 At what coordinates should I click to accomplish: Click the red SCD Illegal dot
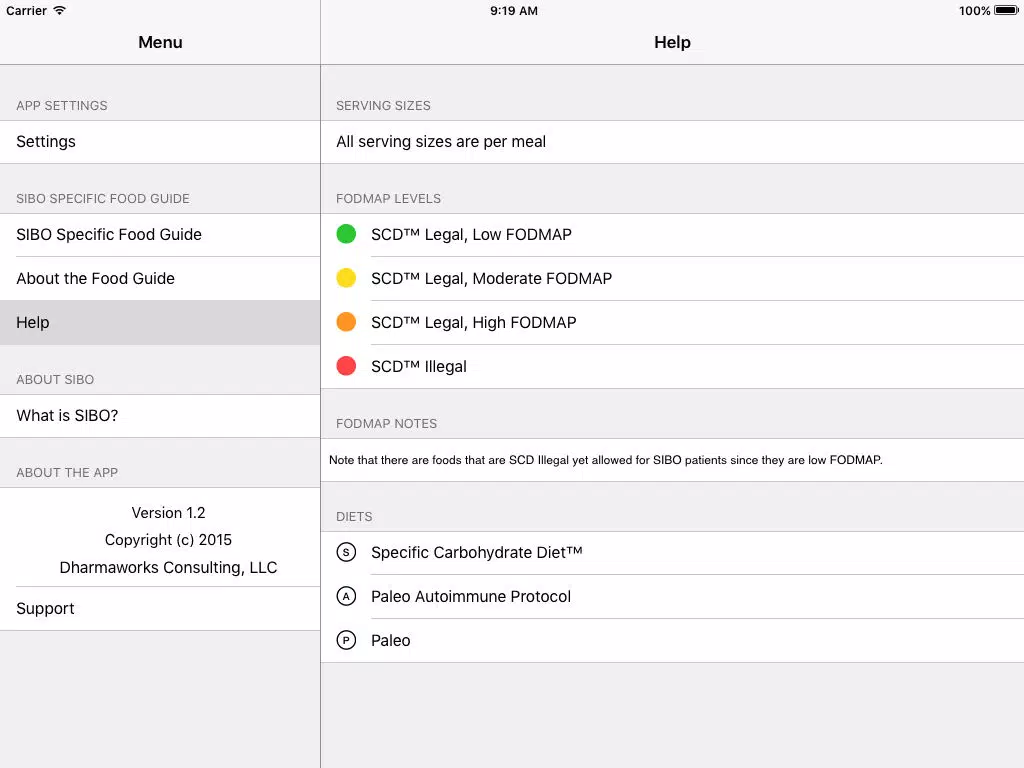(x=346, y=366)
